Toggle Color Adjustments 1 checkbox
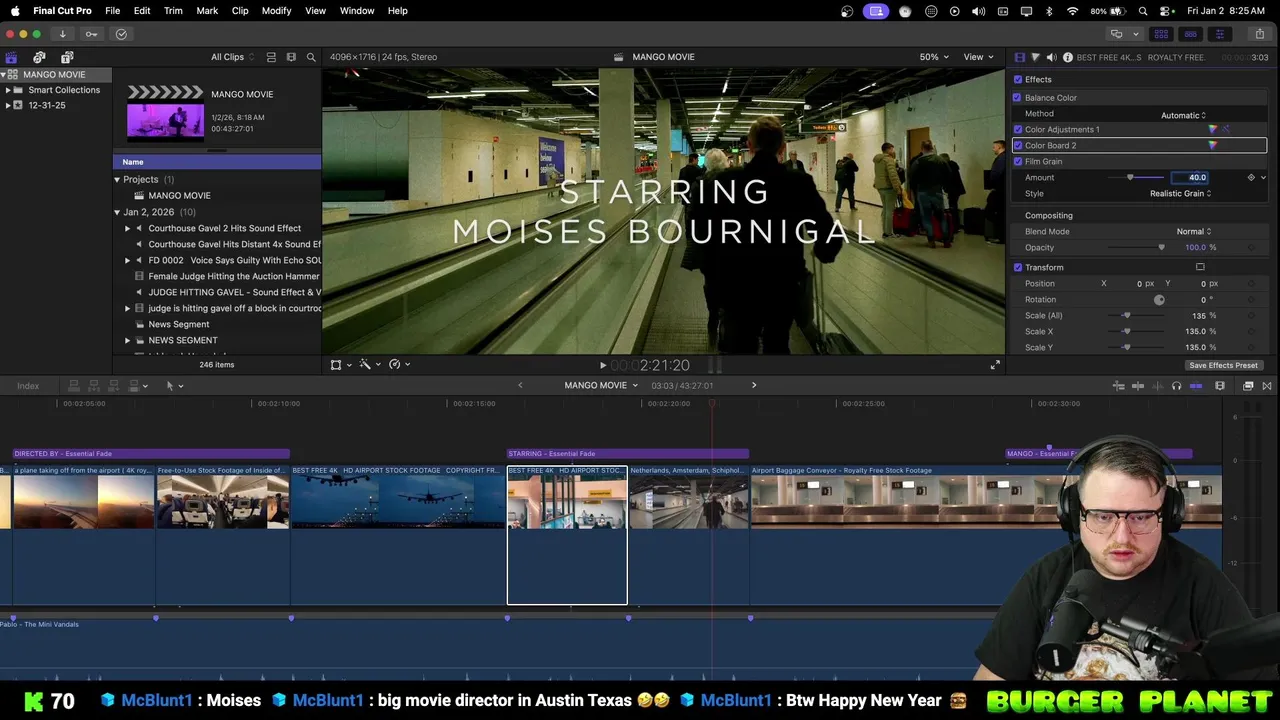Viewport: 1280px width, 720px height. [x=1018, y=130]
